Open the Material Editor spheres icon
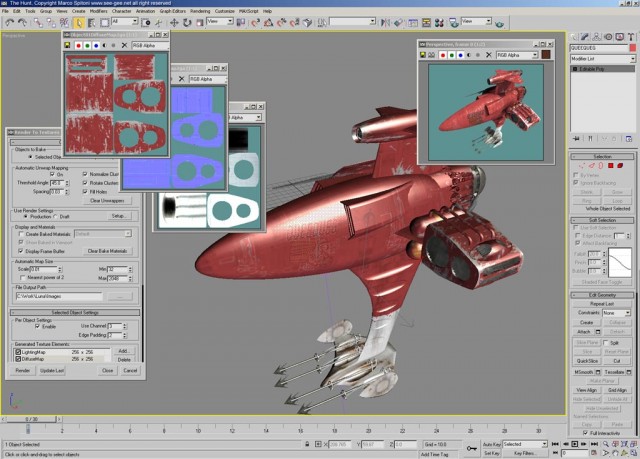The width and height of the screenshot is (640, 459). [x=439, y=22]
